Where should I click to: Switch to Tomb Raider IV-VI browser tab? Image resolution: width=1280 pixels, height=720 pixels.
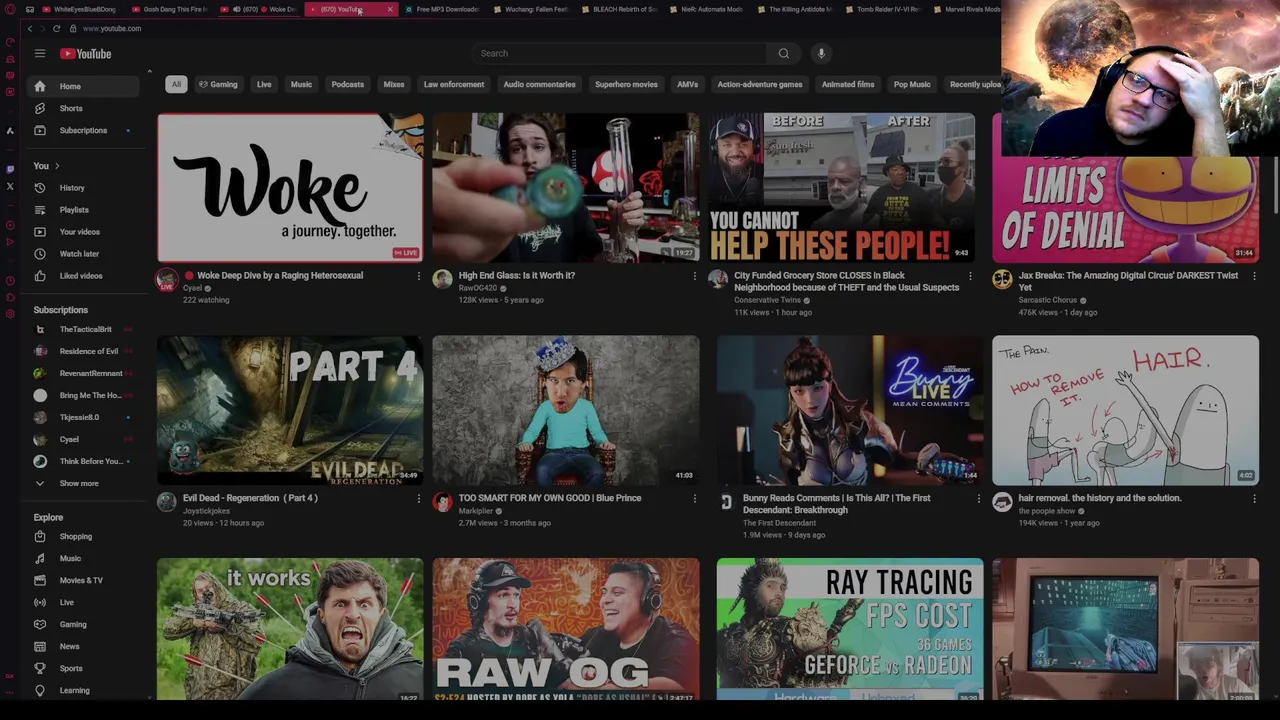point(884,9)
